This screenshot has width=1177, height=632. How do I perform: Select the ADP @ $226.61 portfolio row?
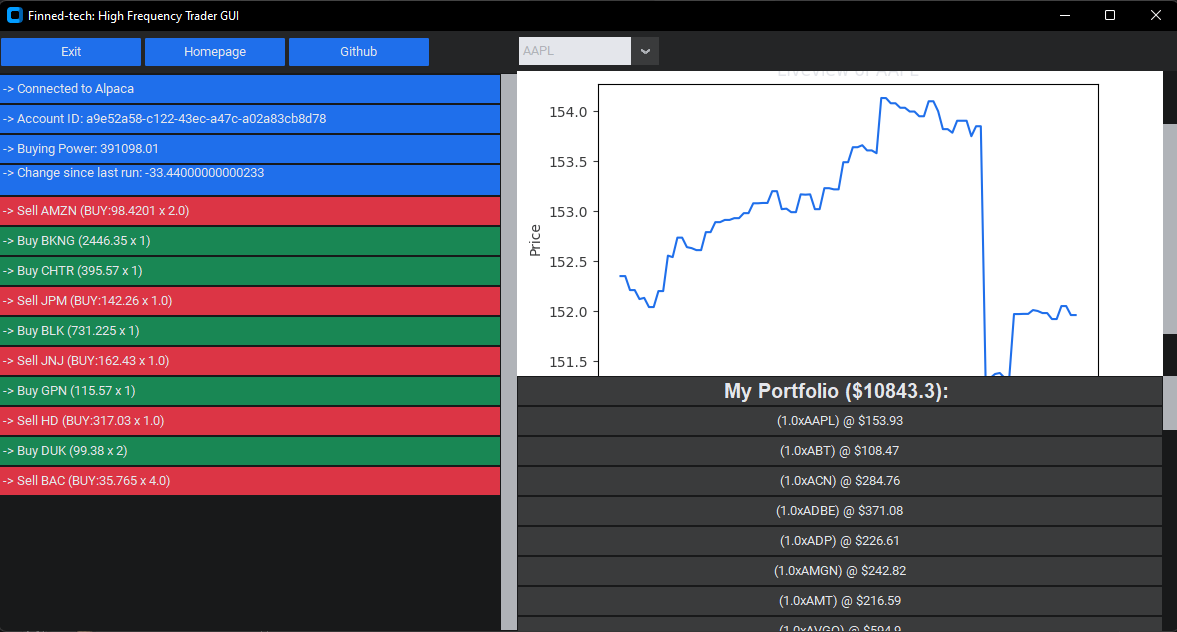tap(839, 541)
